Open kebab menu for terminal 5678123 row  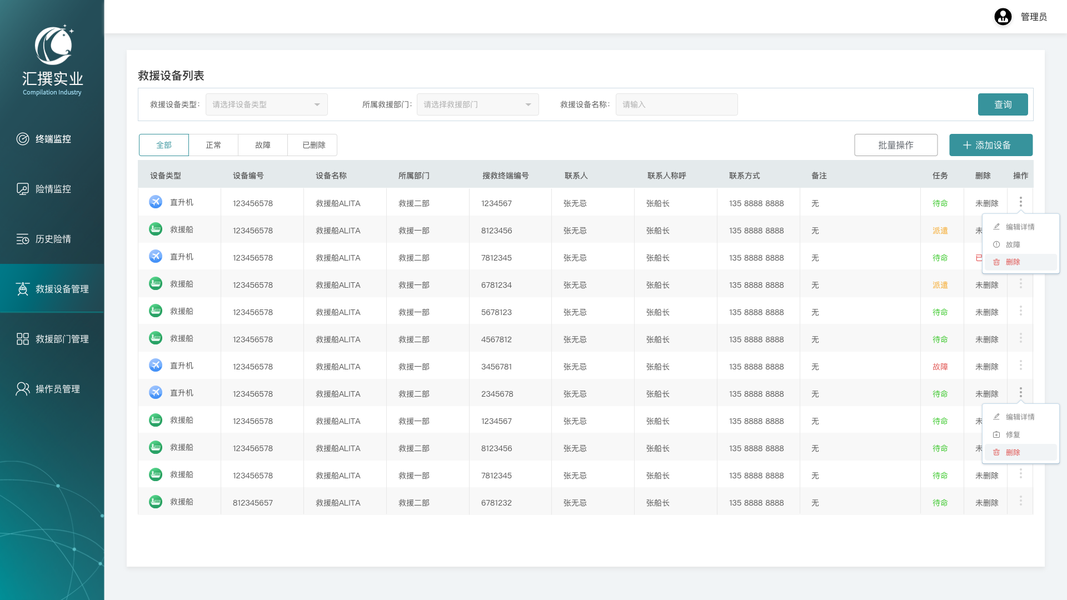(1020, 311)
